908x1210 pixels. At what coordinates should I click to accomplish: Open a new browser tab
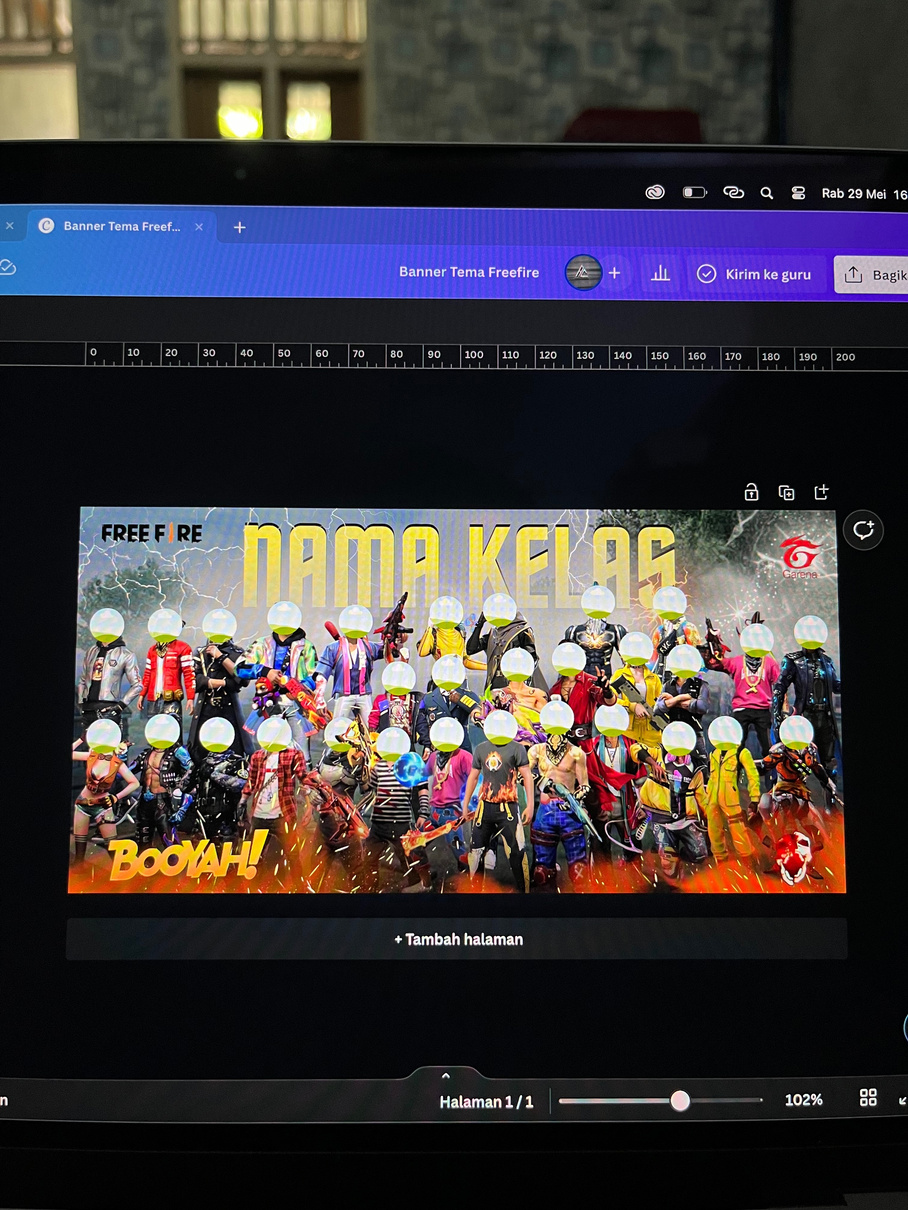[x=239, y=227]
